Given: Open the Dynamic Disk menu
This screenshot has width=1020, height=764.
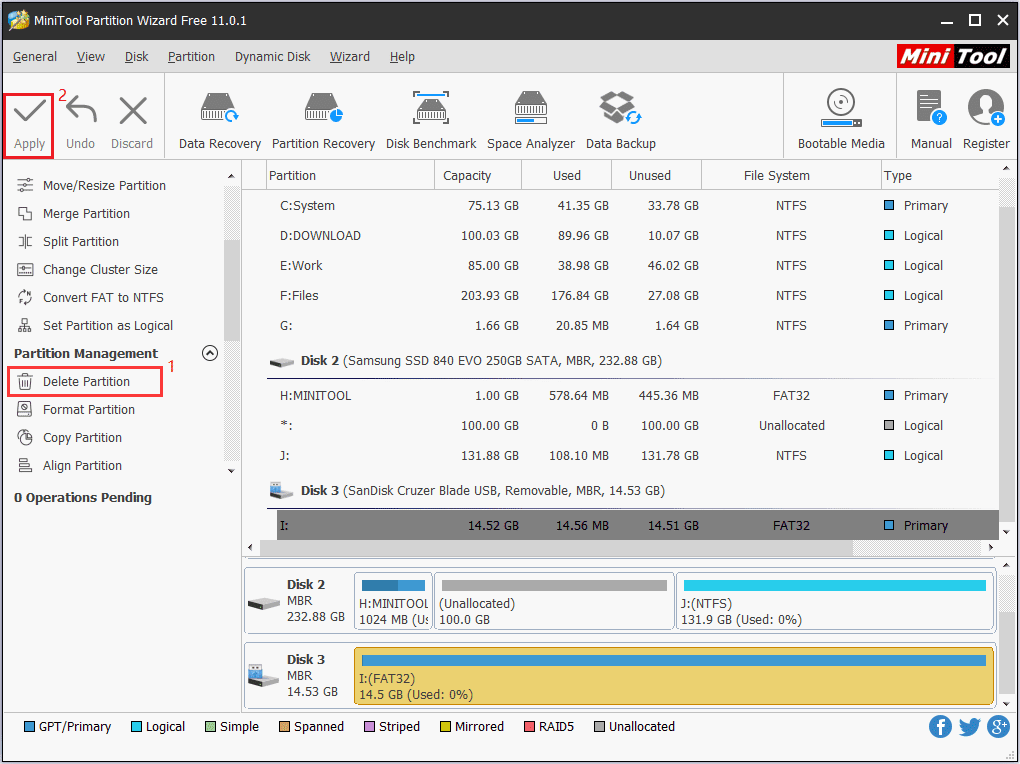Looking at the screenshot, I should (x=273, y=57).
